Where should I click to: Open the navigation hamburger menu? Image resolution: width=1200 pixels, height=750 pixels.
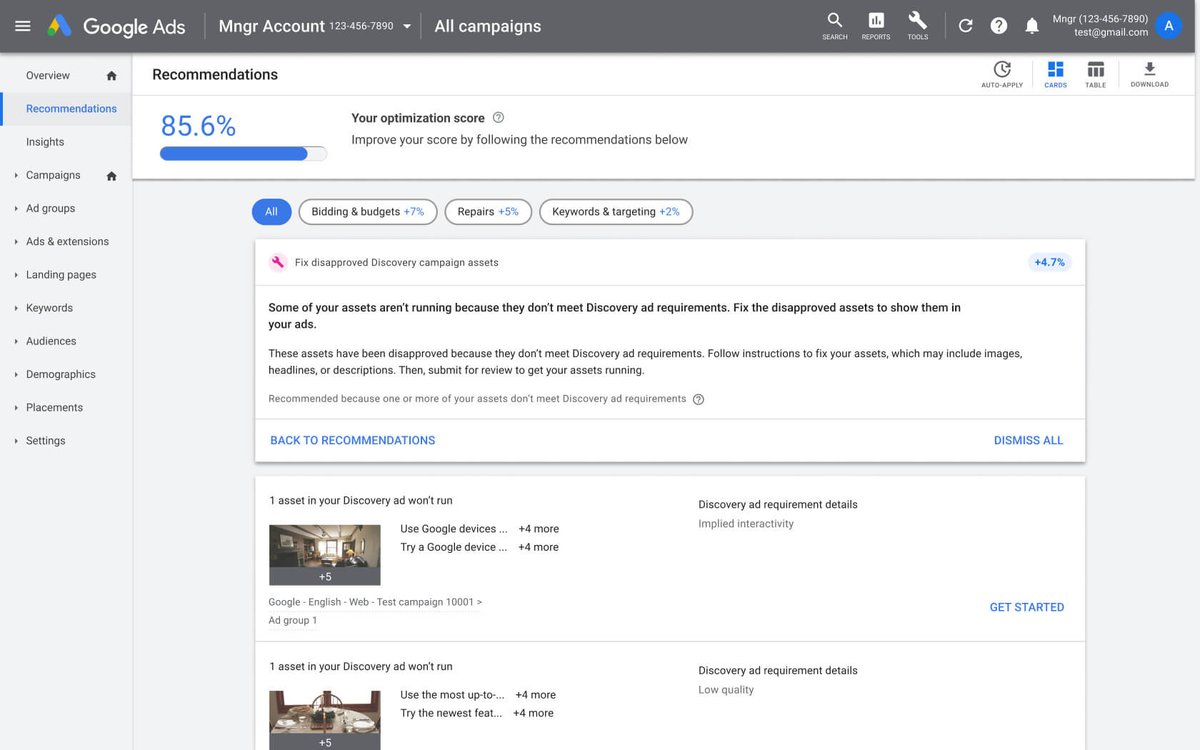[22, 25]
